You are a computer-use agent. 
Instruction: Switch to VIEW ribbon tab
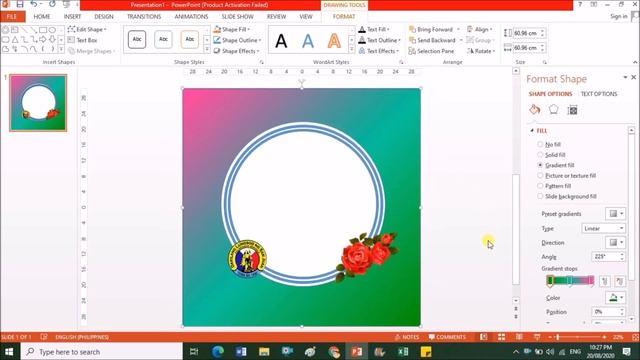(306, 17)
